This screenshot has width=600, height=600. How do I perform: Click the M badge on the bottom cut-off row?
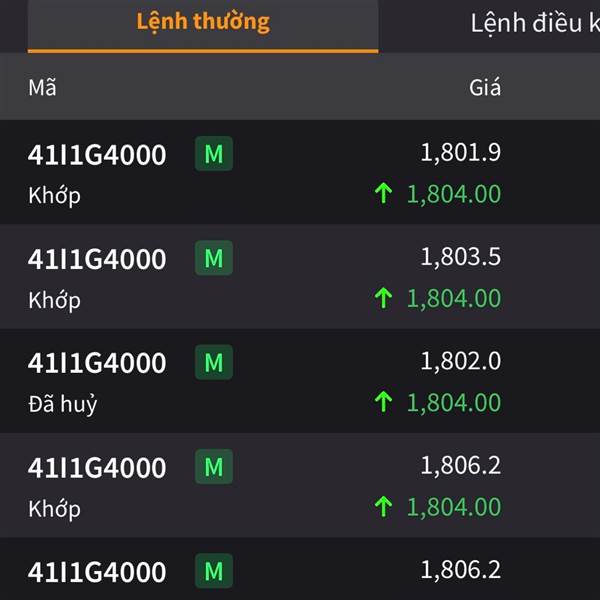(x=213, y=571)
